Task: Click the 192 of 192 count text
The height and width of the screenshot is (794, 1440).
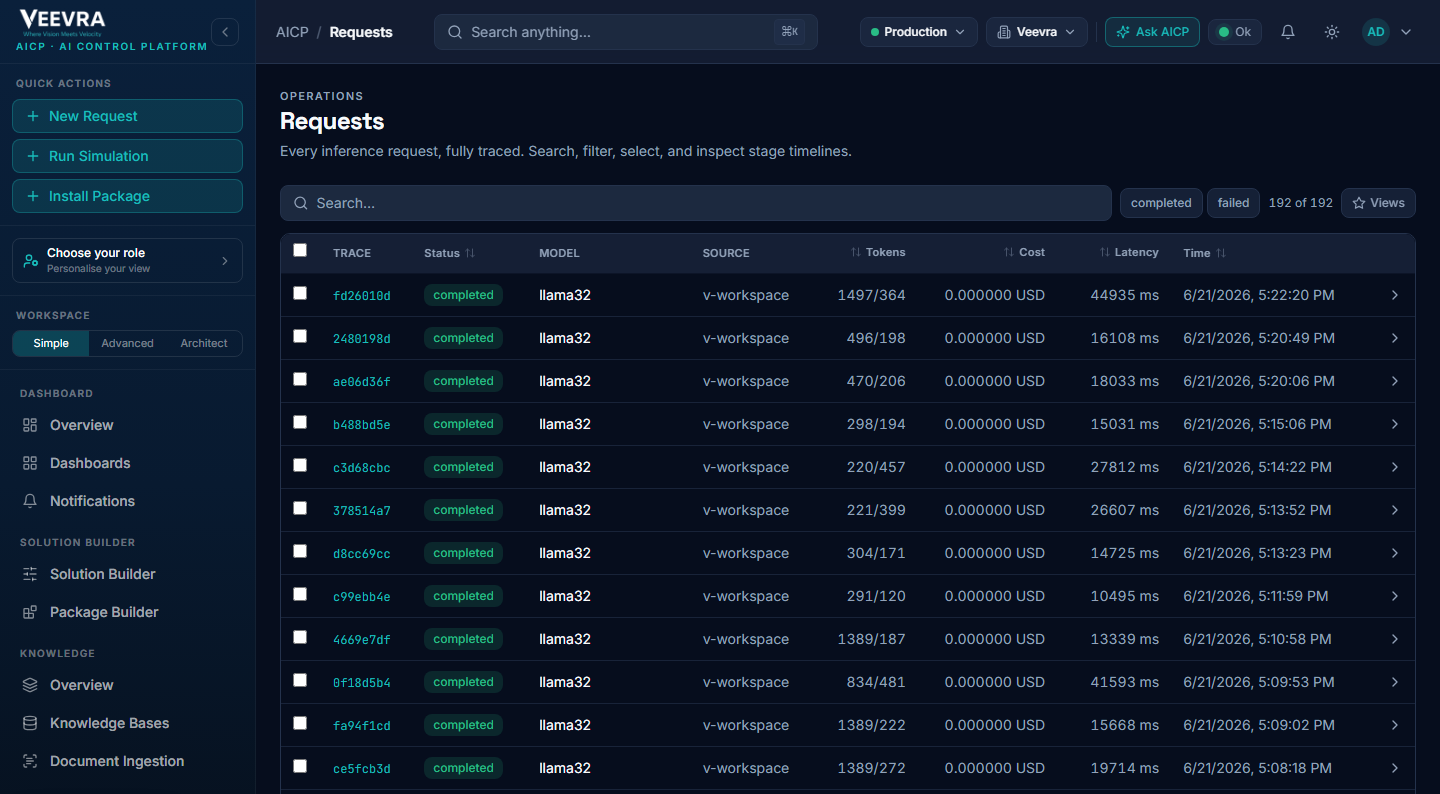Action: point(1301,203)
